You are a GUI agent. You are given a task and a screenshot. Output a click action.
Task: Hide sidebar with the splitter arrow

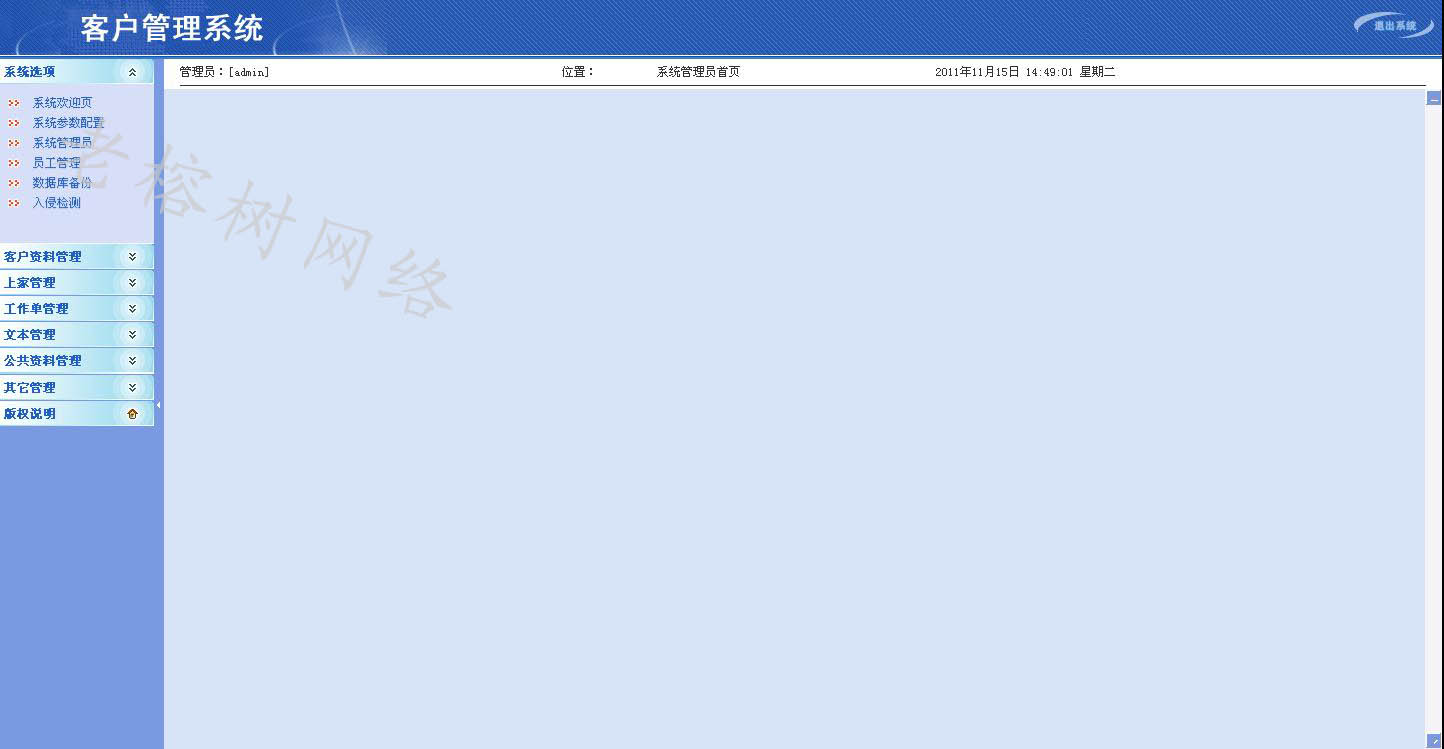click(158, 405)
